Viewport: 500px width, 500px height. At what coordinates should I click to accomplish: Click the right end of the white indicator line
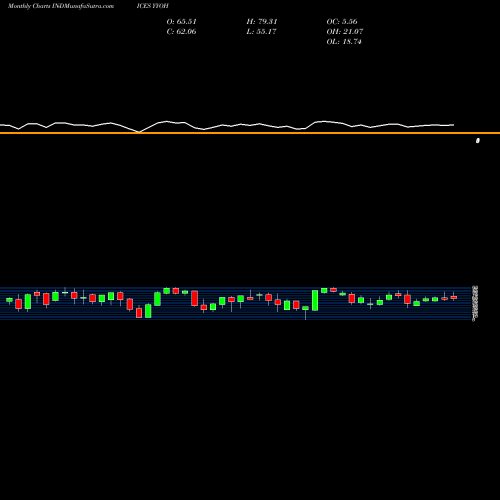(453, 125)
